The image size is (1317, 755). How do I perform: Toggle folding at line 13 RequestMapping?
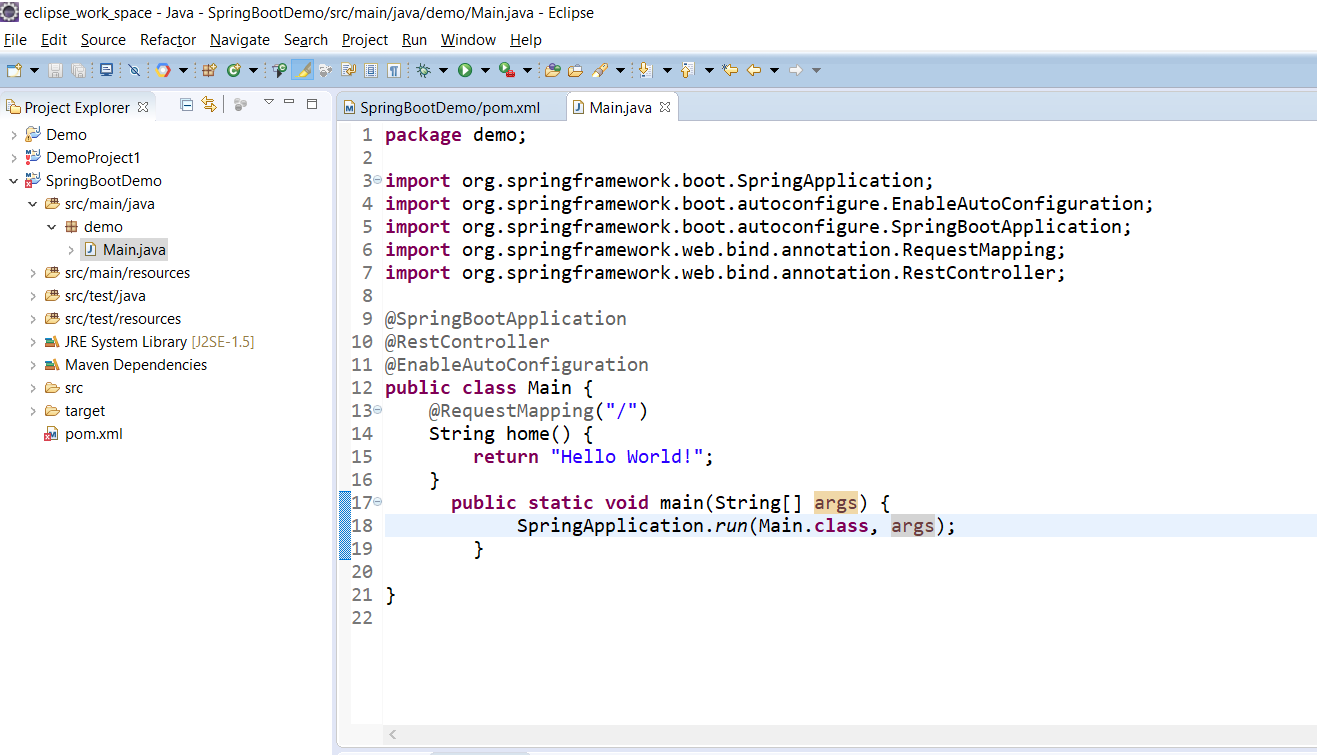click(x=377, y=411)
